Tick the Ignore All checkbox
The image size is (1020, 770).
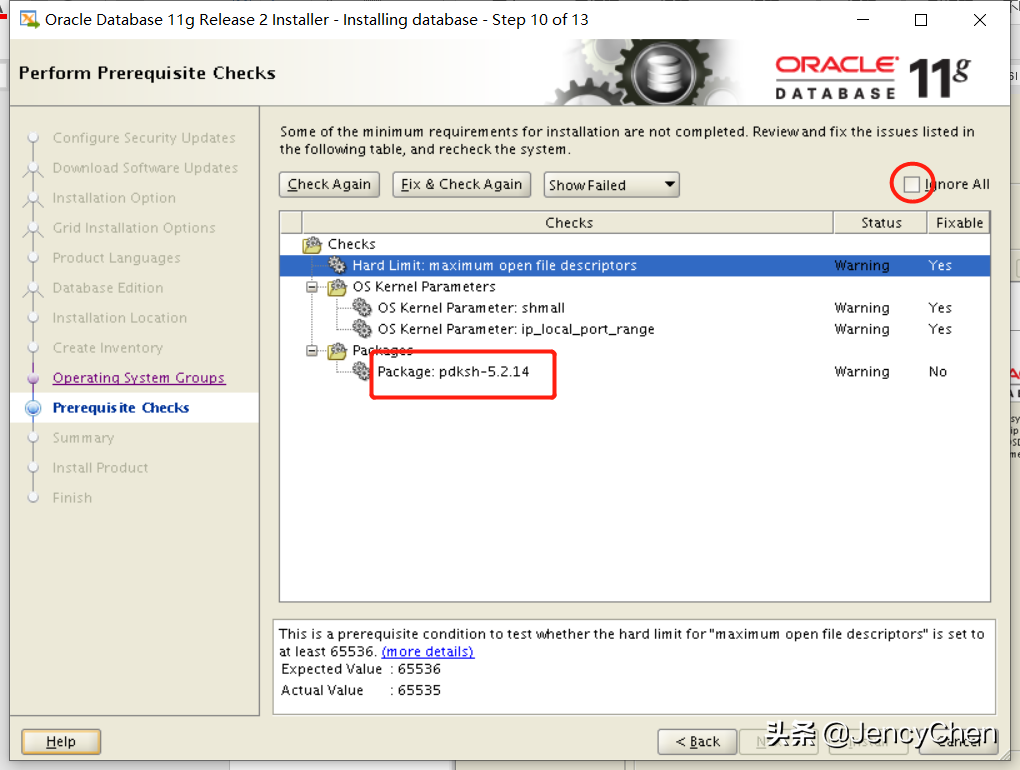[x=911, y=185]
